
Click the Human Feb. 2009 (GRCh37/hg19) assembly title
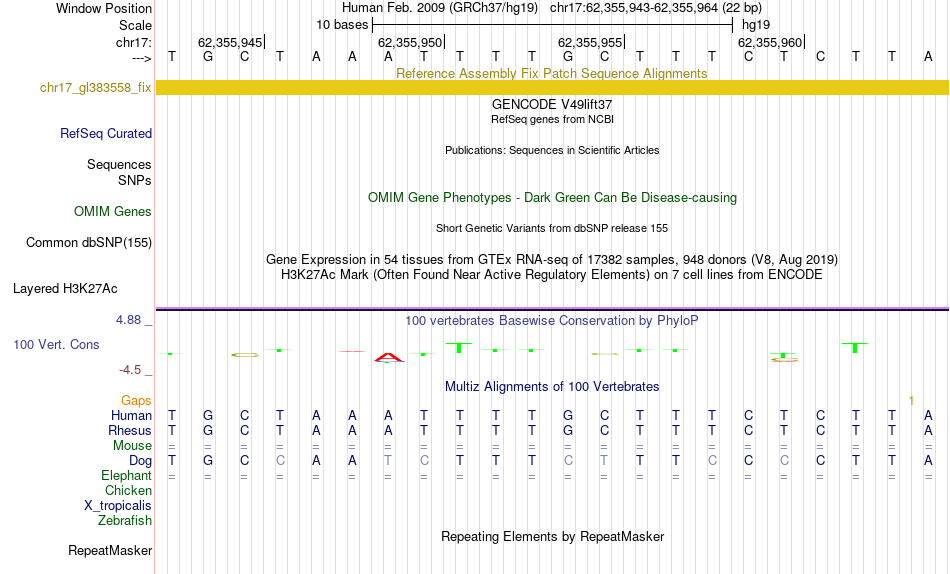click(440, 8)
